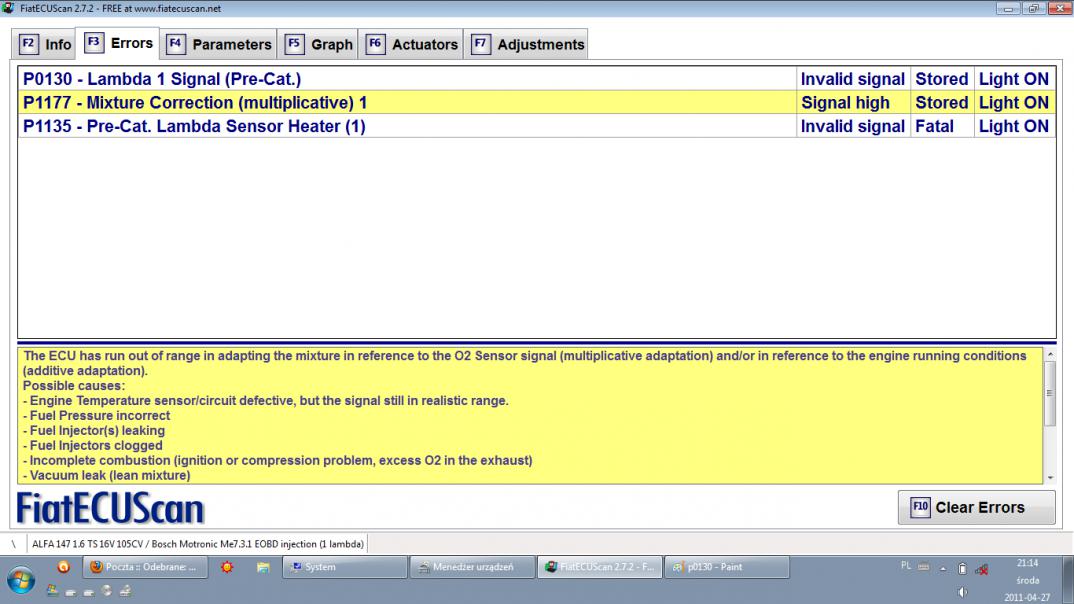Image resolution: width=1074 pixels, height=604 pixels.
Task: Click the F3 key icon on Errors tab
Action: tap(94, 42)
